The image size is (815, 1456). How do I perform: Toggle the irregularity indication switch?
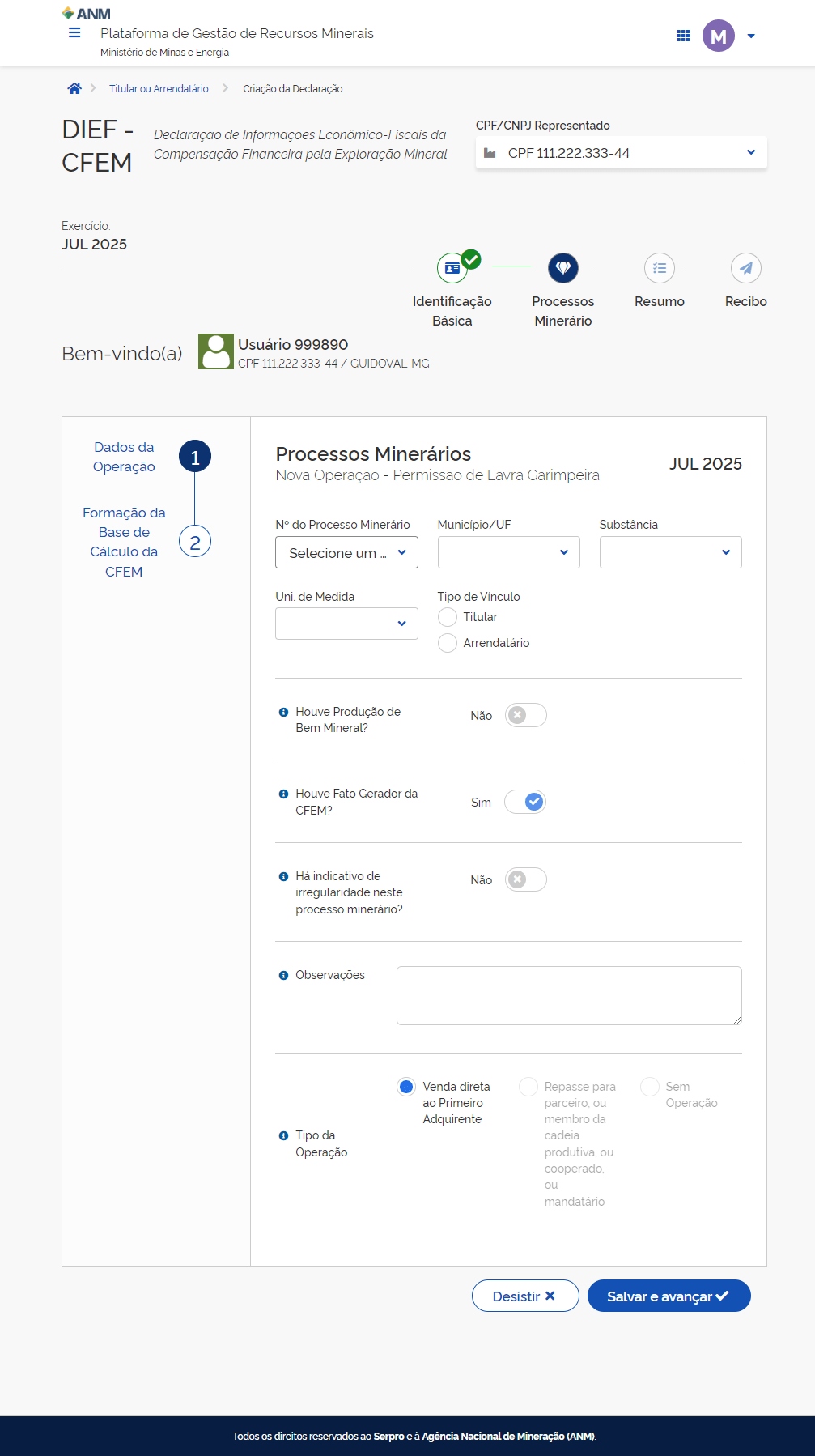click(x=525, y=879)
